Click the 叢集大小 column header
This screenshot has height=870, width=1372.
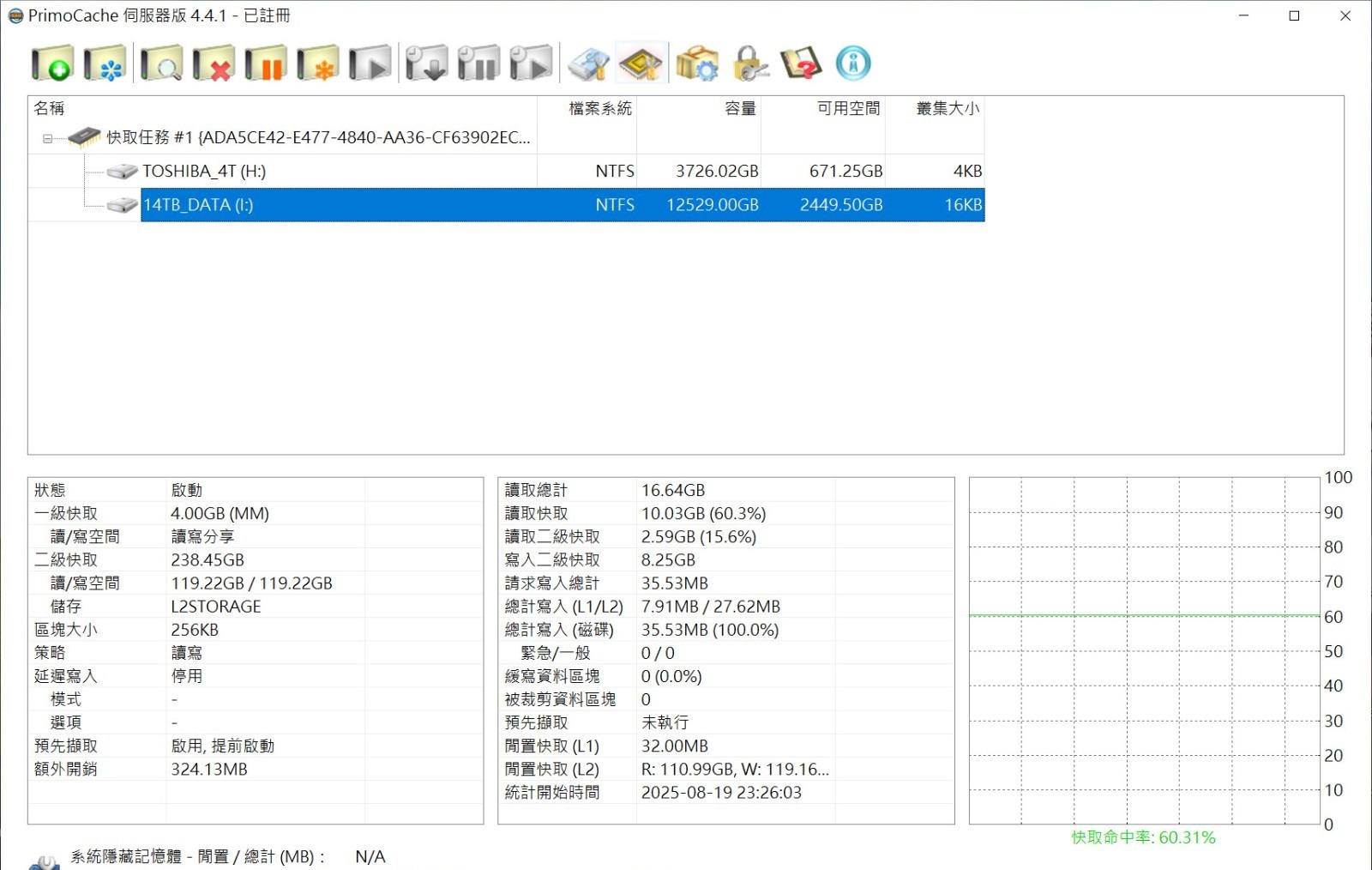947,108
